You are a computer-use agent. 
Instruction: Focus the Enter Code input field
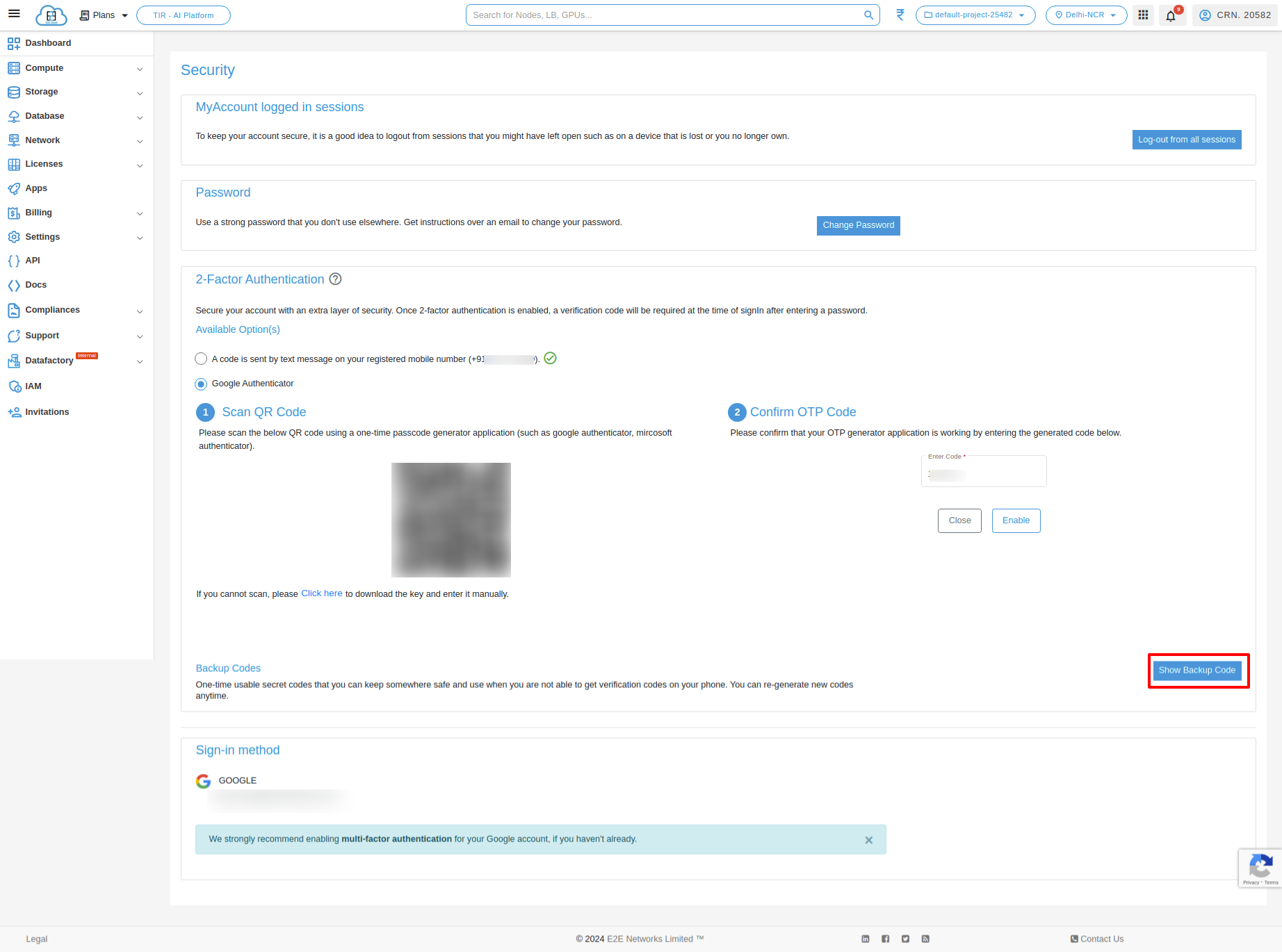point(984,471)
